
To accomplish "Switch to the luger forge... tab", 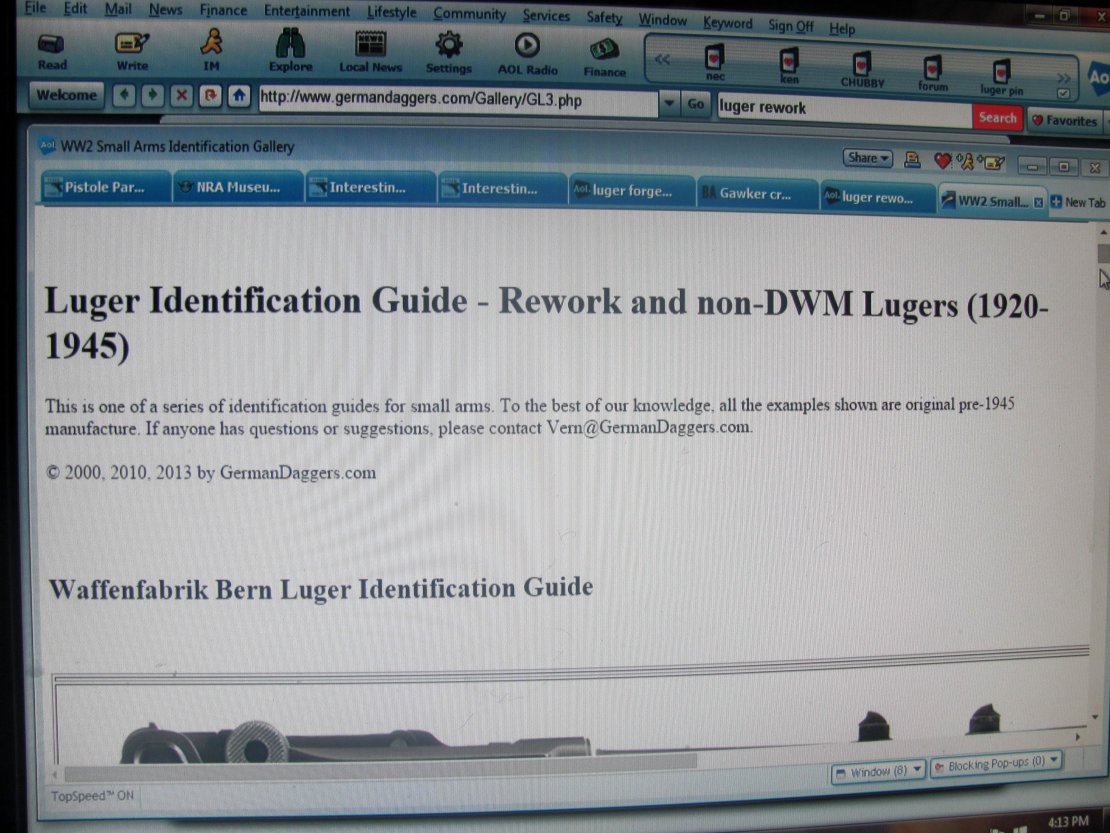I will [631, 190].
